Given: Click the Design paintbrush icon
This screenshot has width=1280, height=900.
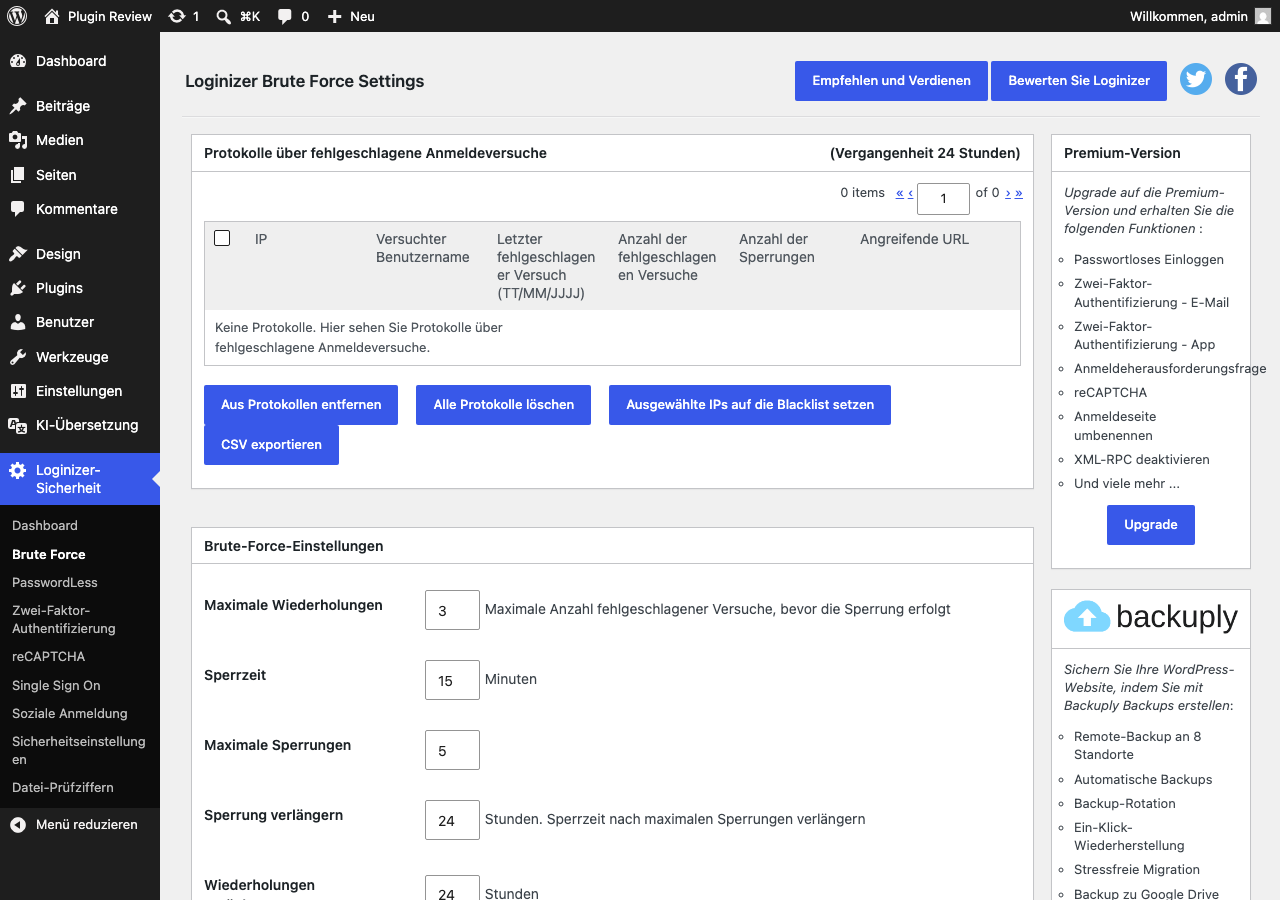Looking at the screenshot, I should (18, 254).
